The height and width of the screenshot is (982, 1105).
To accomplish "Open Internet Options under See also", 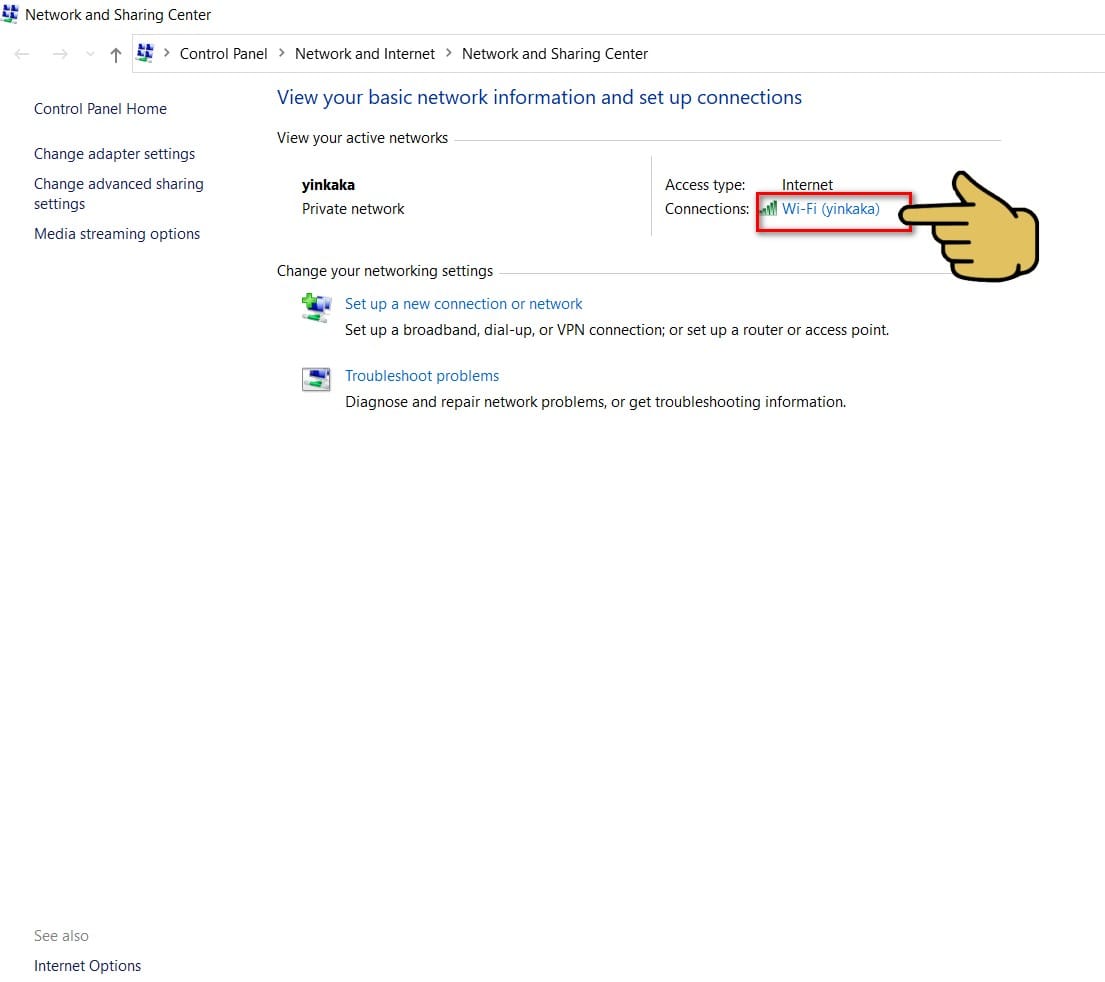I will click(x=87, y=965).
